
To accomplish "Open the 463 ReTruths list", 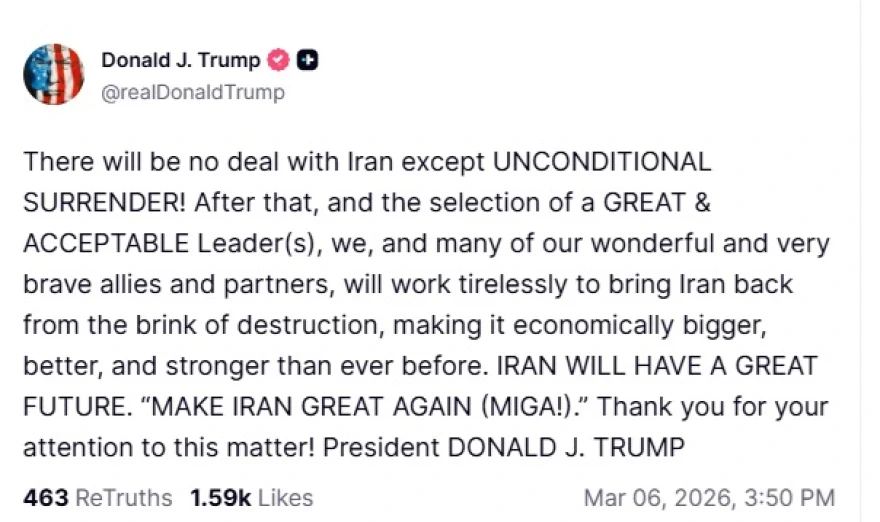I will (97, 497).
